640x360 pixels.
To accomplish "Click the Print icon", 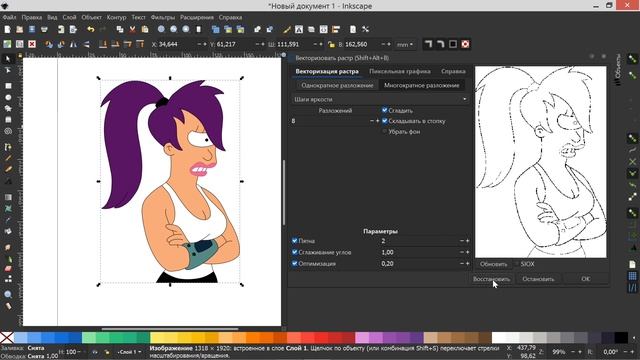I will 44,29.
